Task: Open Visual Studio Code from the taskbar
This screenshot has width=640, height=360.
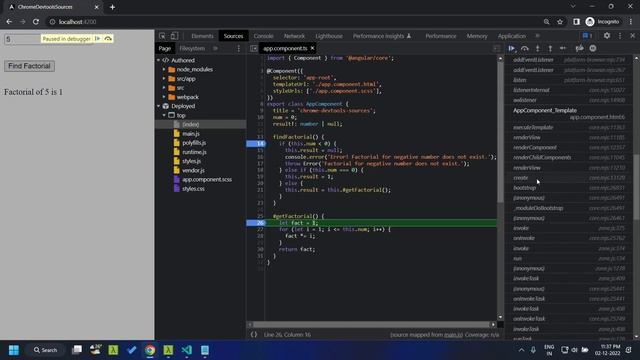Action: [x=187, y=350]
